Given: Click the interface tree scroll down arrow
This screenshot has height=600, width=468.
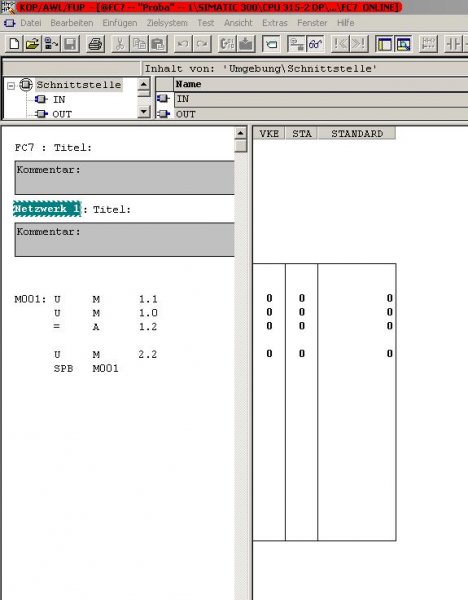Looking at the screenshot, I should tap(143, 112).
